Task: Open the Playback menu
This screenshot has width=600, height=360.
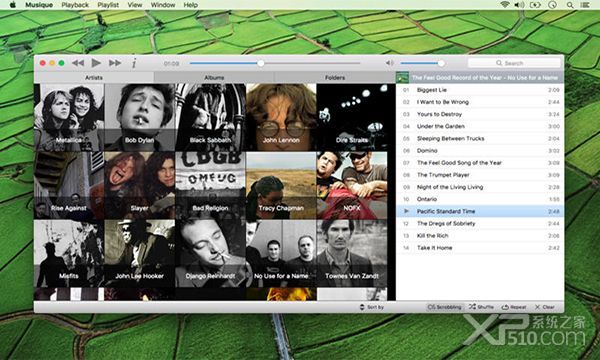Action: click(75, 5)
